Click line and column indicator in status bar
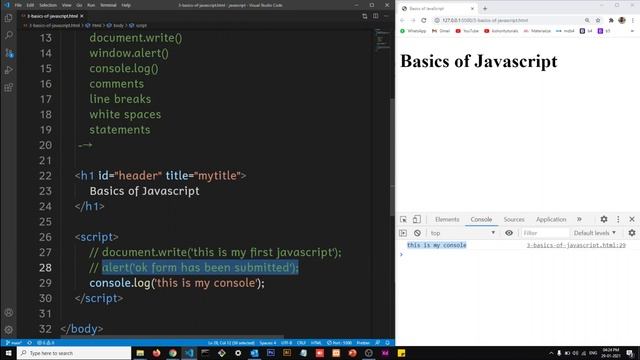The height and width of the screenshot is (360, 640). click(x=231, y=343)
